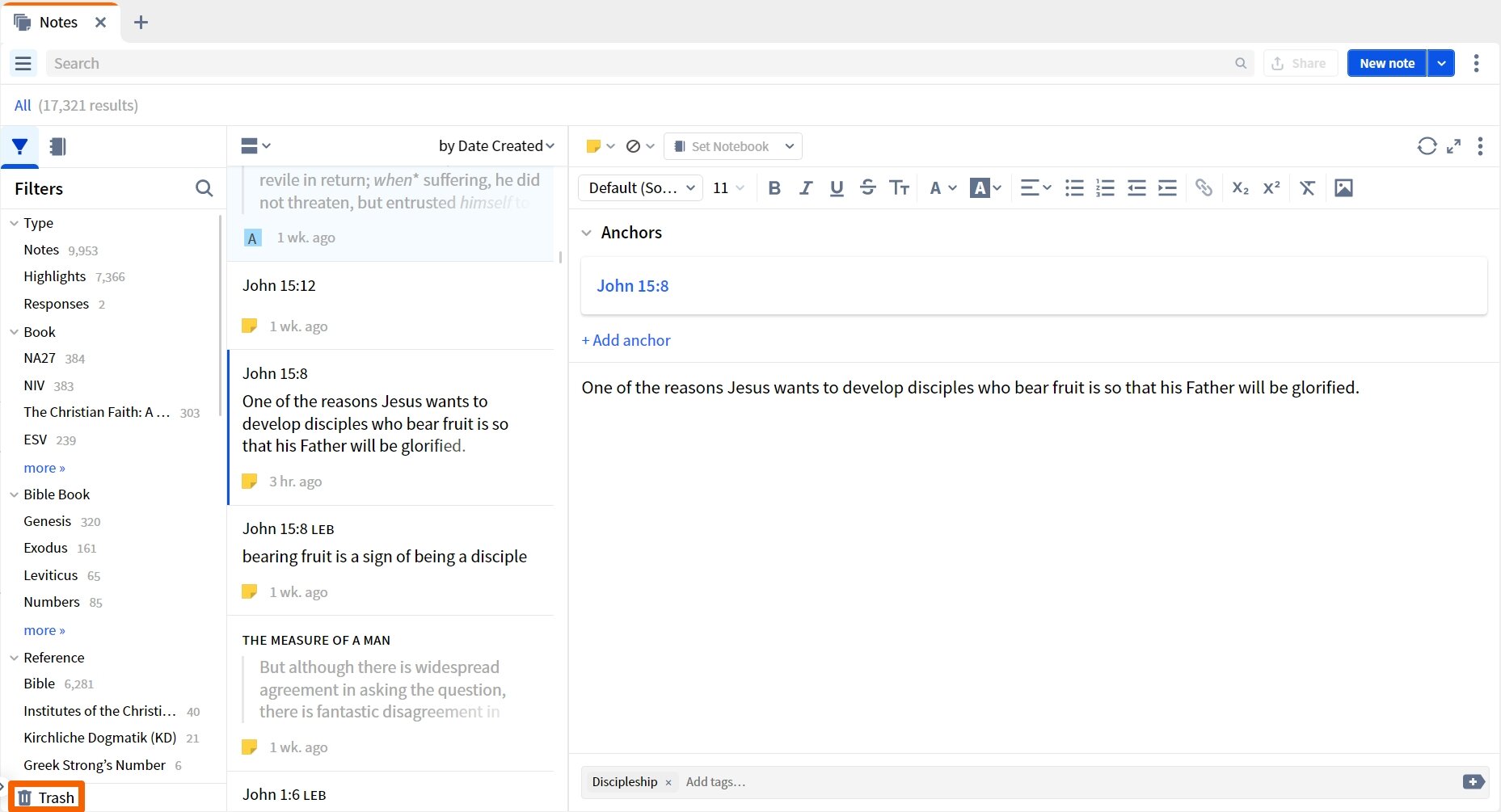The height and width of the screenshot is (812, 1501).
Task: Toggle bold formatting
Action: tap(774, 188)
